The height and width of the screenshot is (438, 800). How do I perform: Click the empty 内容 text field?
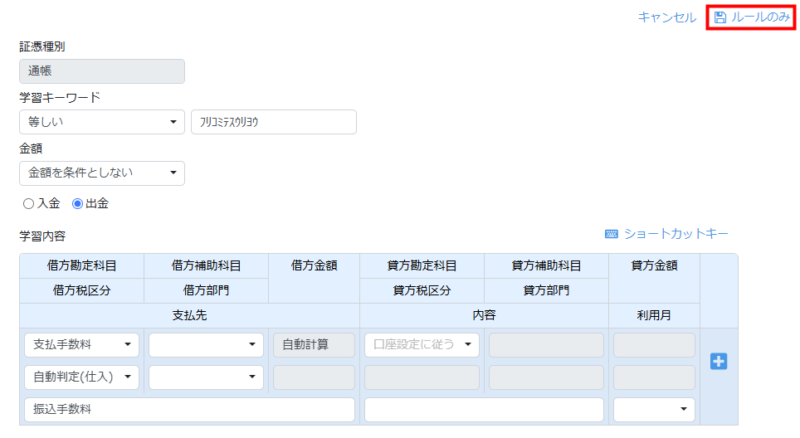pyautogui.click(x=484, y=410)
